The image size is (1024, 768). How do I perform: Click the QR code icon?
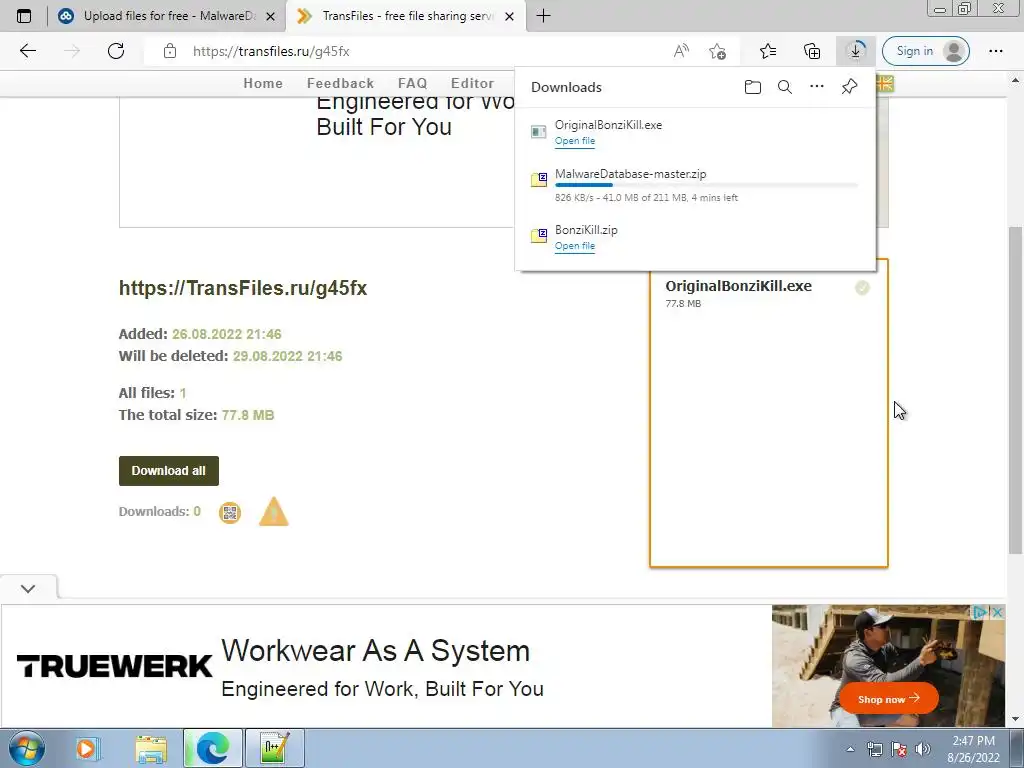pyautogui.click(x=230, y=513)
